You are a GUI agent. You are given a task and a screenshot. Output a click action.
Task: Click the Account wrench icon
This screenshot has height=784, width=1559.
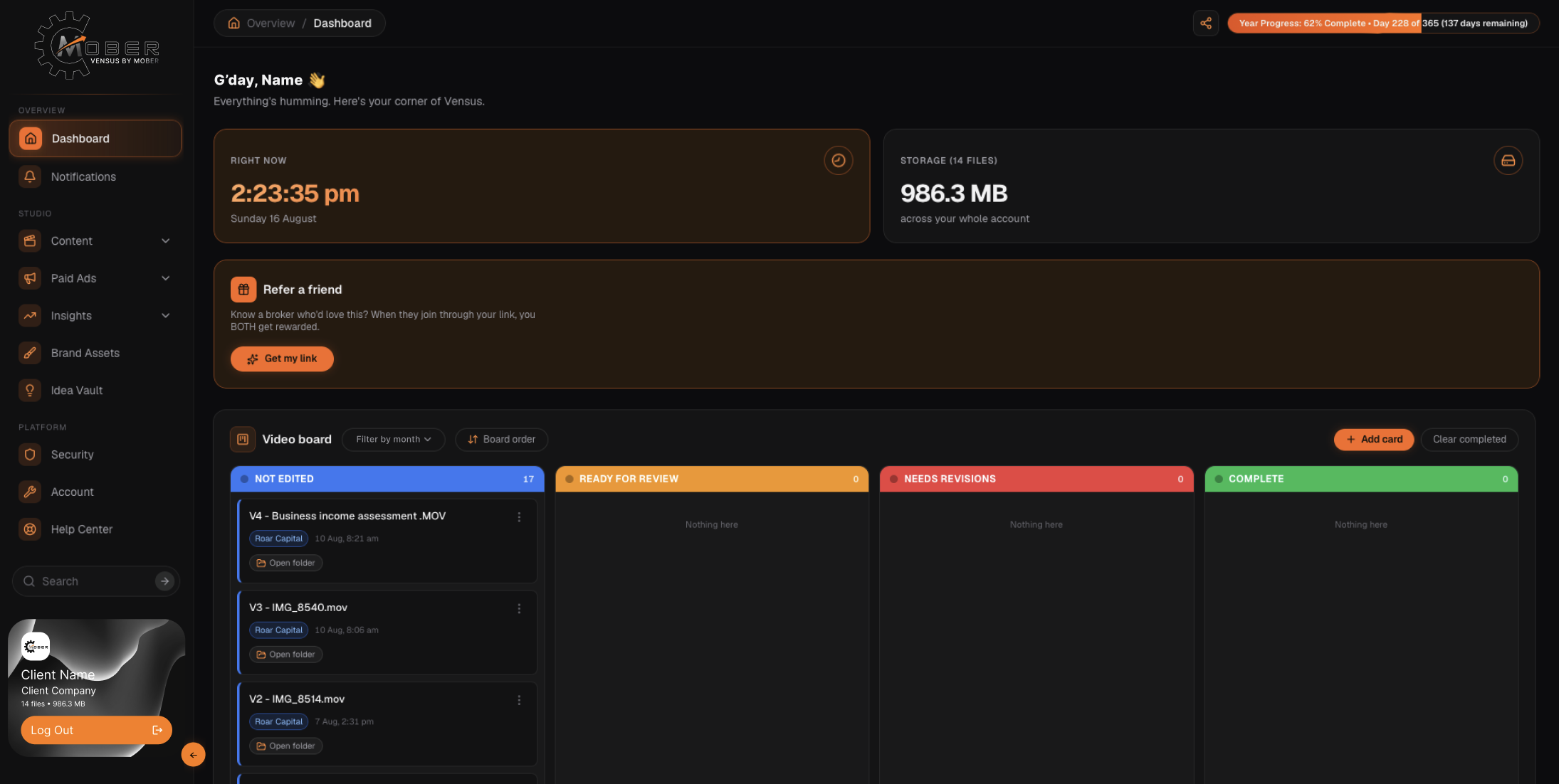coord(30,492)
